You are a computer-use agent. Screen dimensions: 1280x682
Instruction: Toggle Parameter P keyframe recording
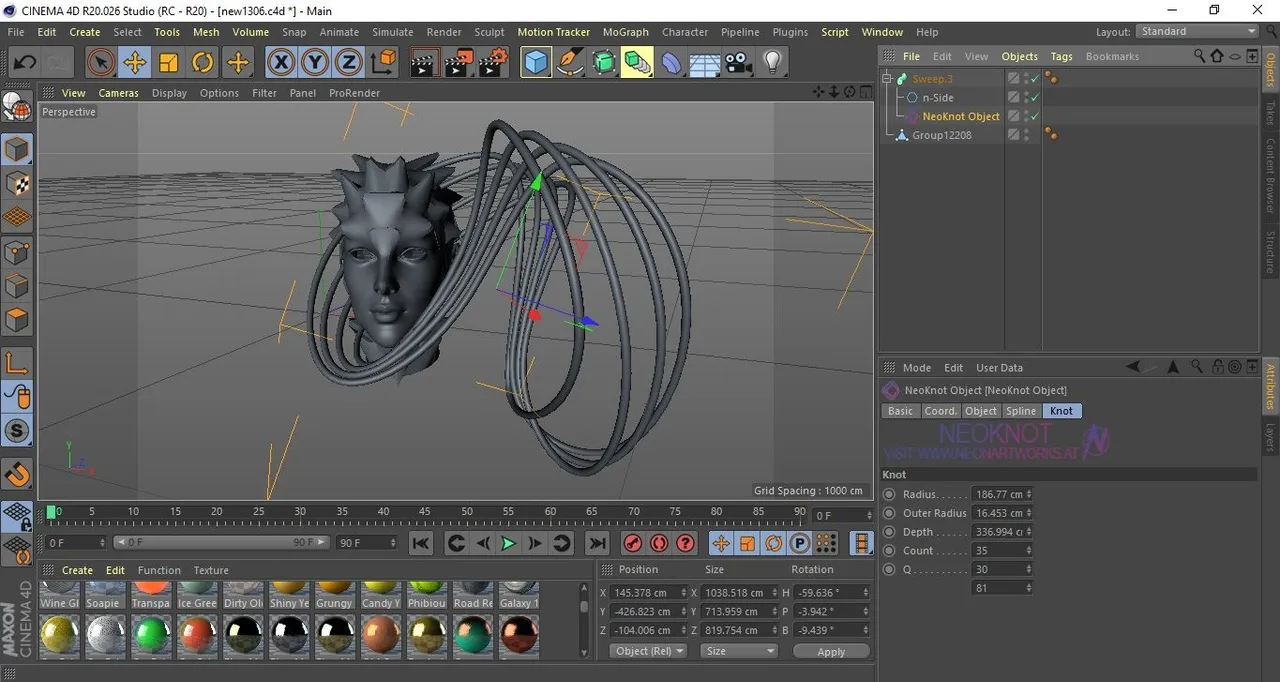click(799, 543)
